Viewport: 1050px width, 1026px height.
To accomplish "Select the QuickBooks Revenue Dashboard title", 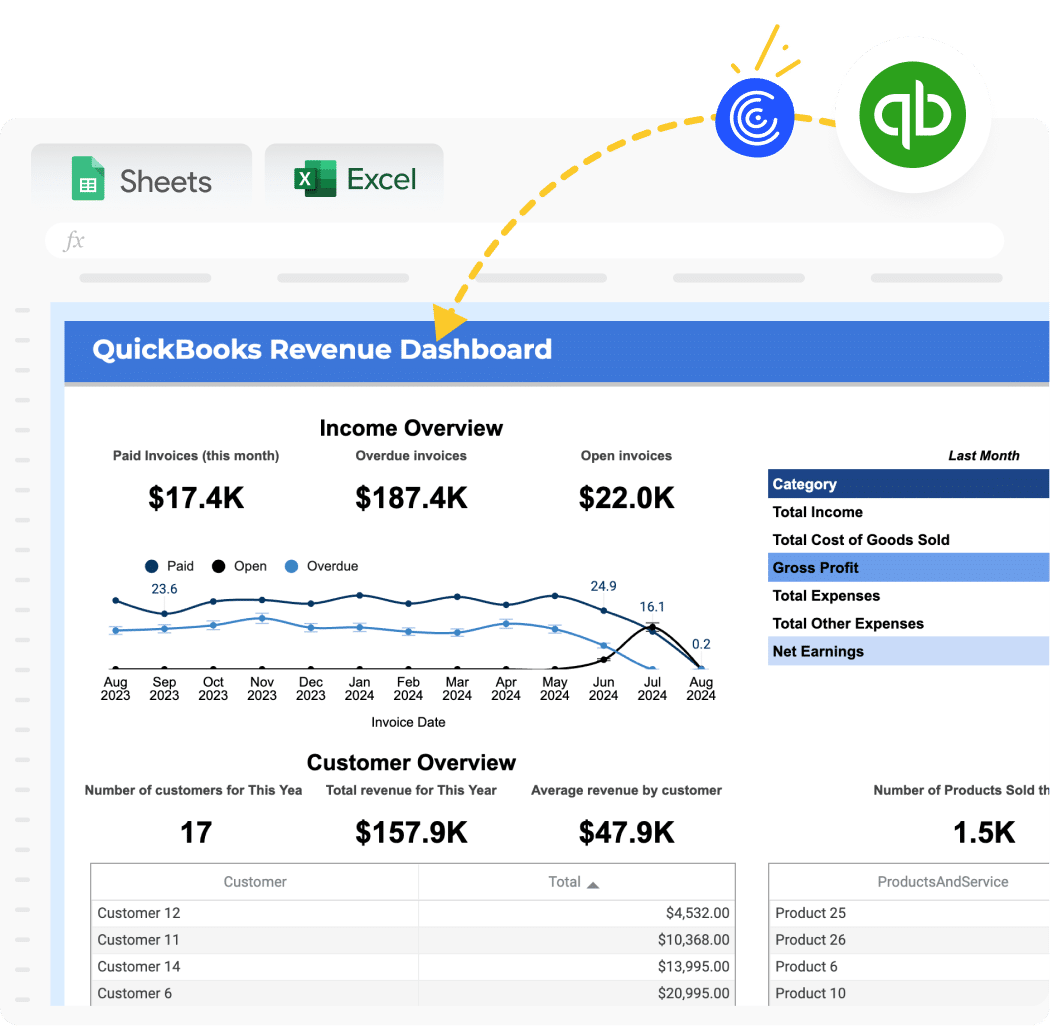I will [x=322, y=349].
